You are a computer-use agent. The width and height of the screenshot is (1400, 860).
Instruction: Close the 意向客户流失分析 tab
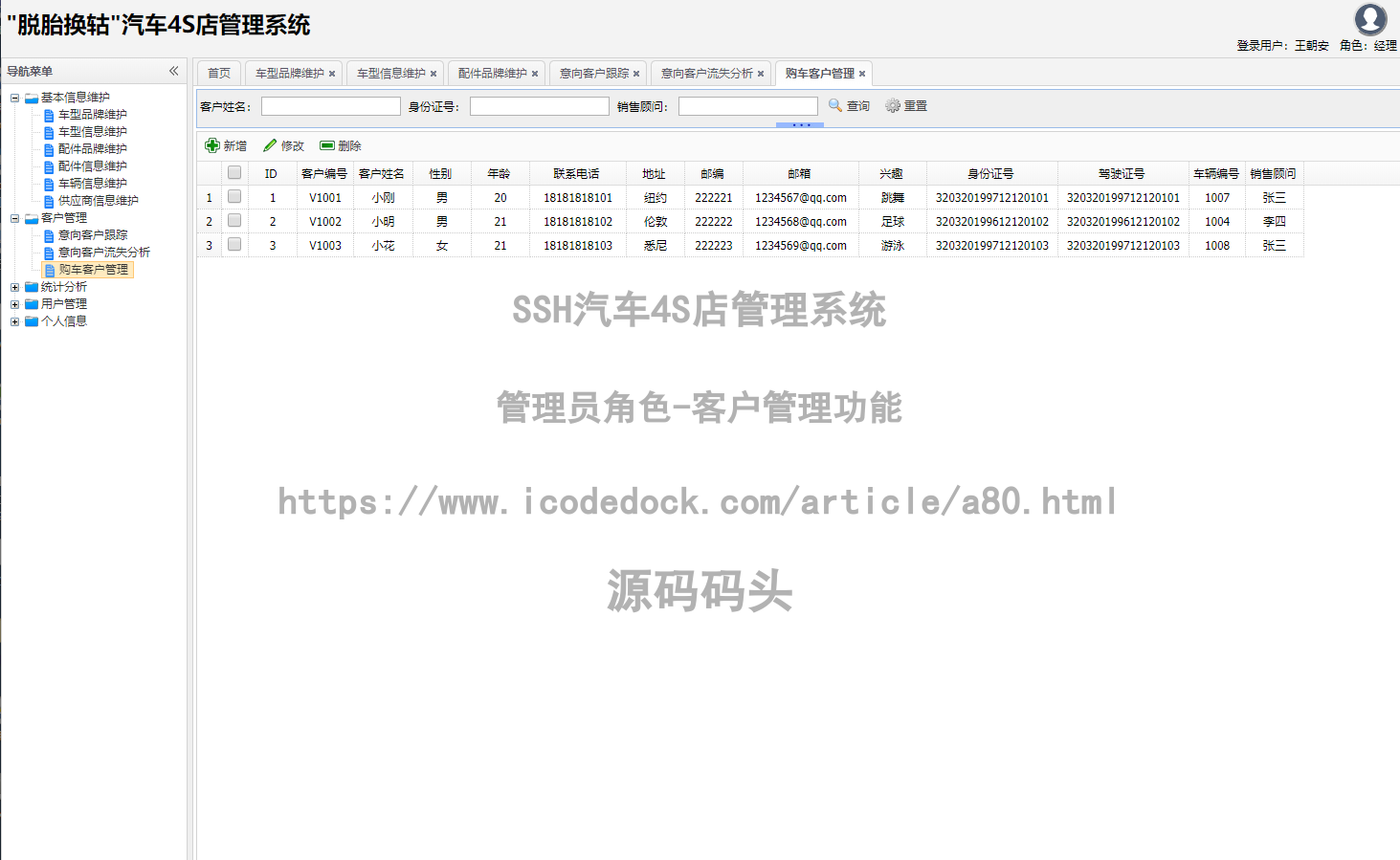tap(761, 74)
